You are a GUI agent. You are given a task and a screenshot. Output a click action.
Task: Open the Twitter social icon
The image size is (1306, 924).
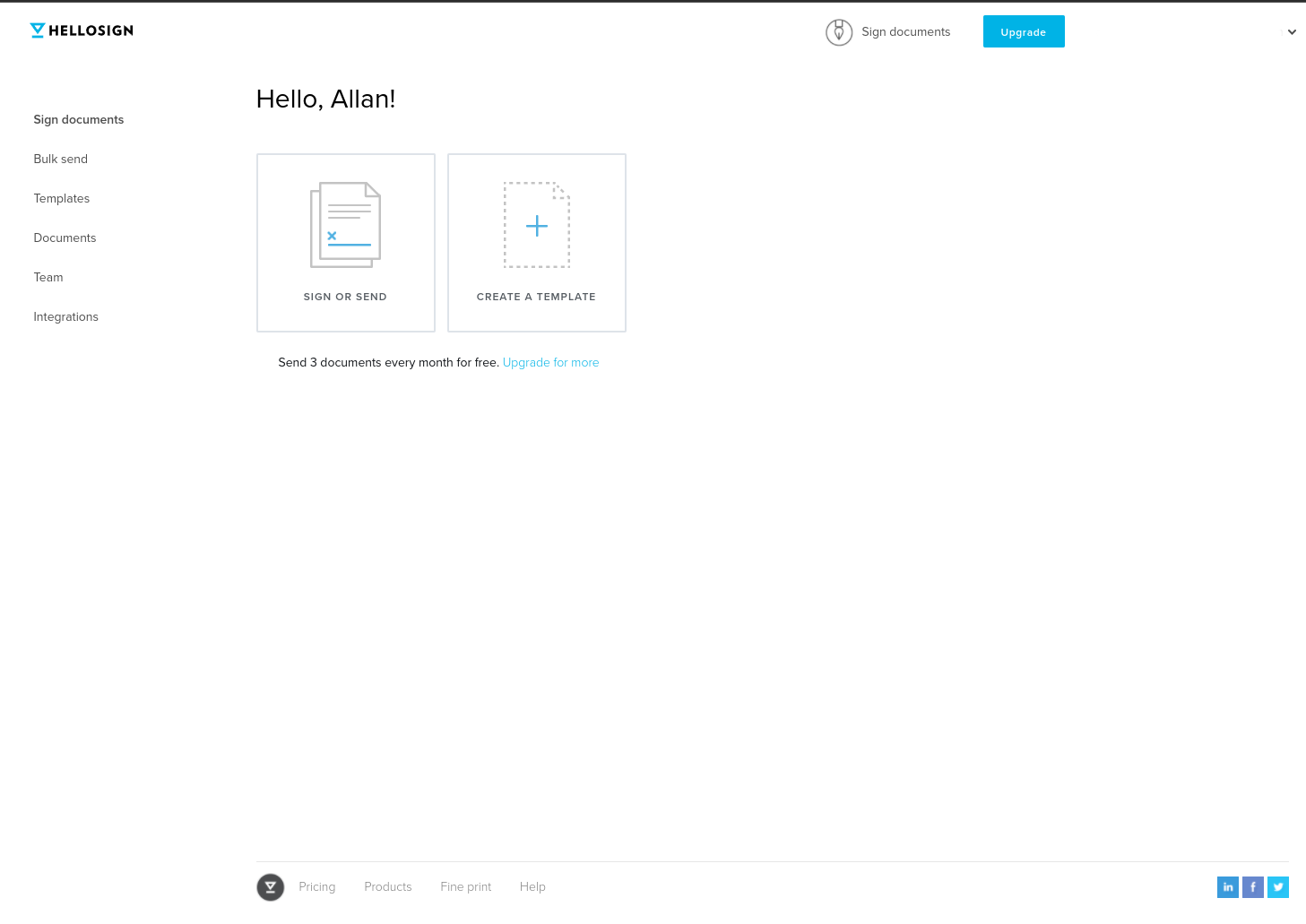(1278, 887)
